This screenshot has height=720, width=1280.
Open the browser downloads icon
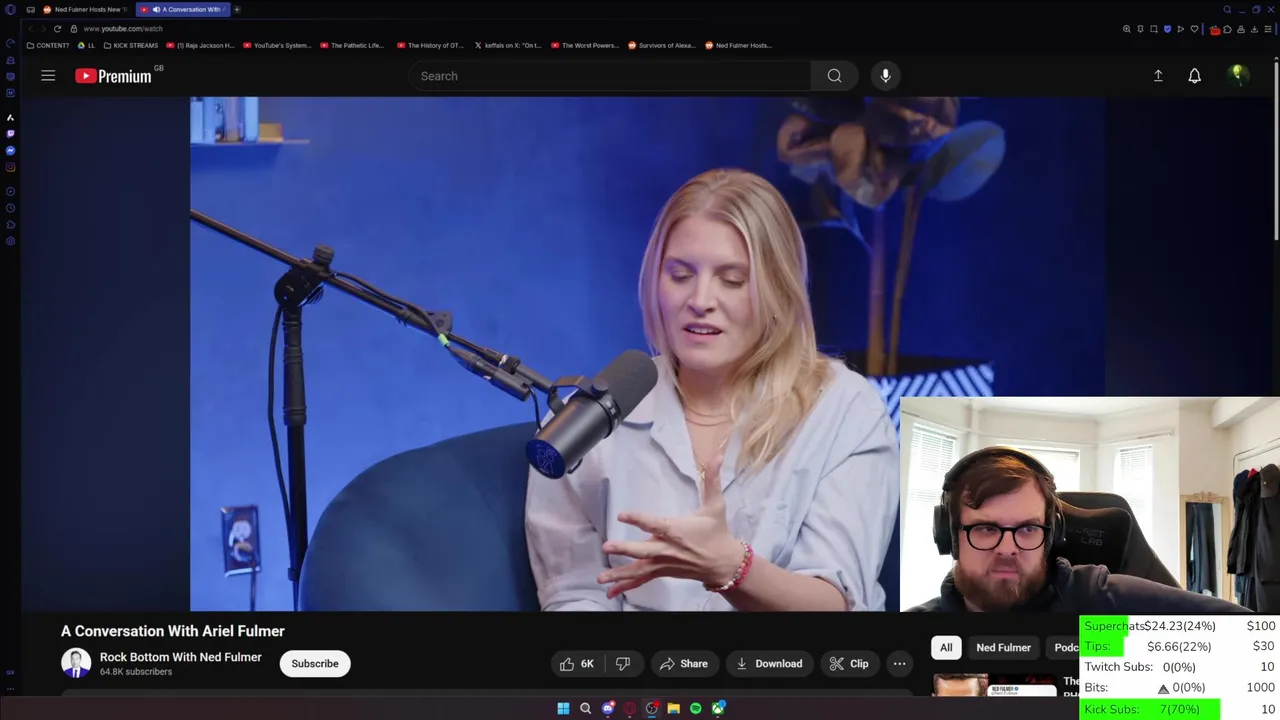point(1254,29)
